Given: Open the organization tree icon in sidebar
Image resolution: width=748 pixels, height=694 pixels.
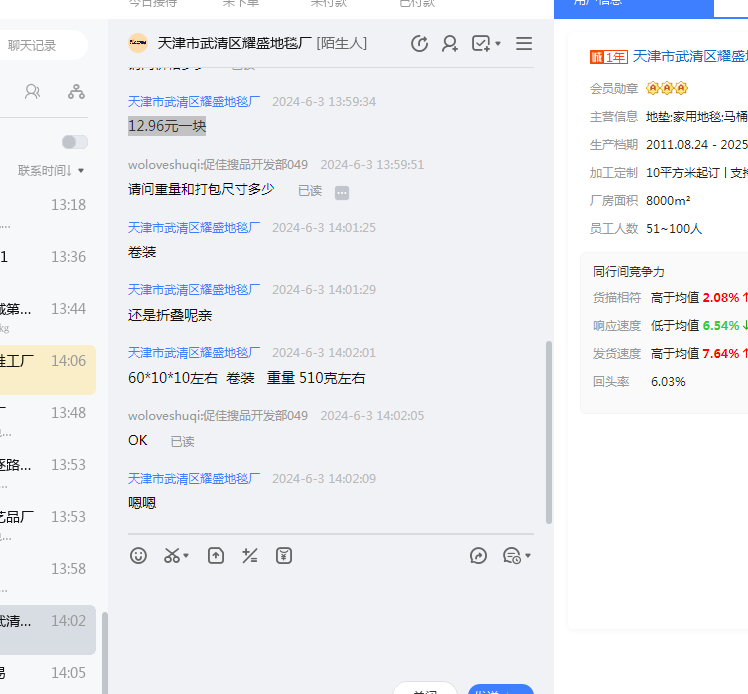Looking at the screenshot, I should (76, 92).
